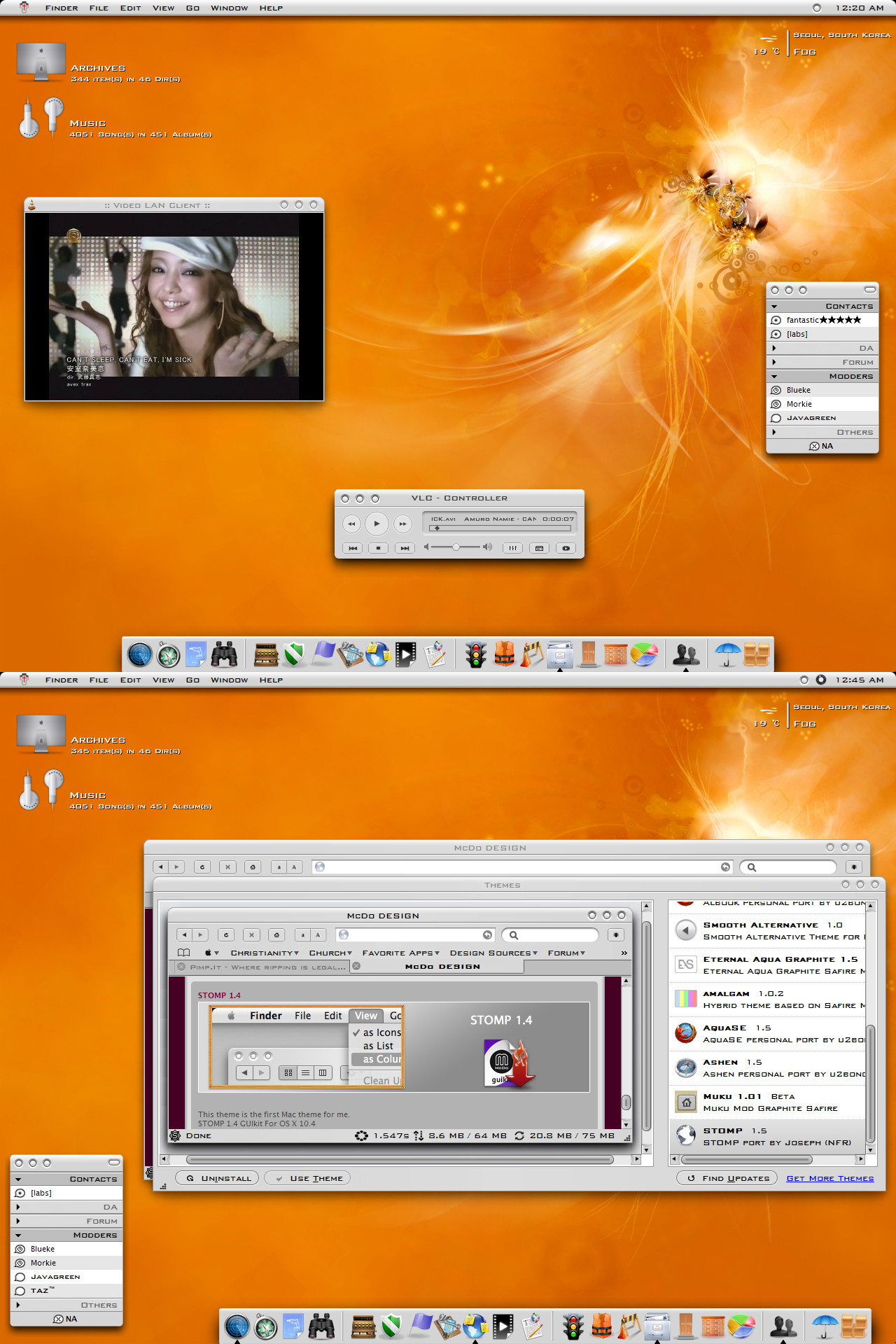Seek along the VLC playback position bar

[x=501, y=528]
